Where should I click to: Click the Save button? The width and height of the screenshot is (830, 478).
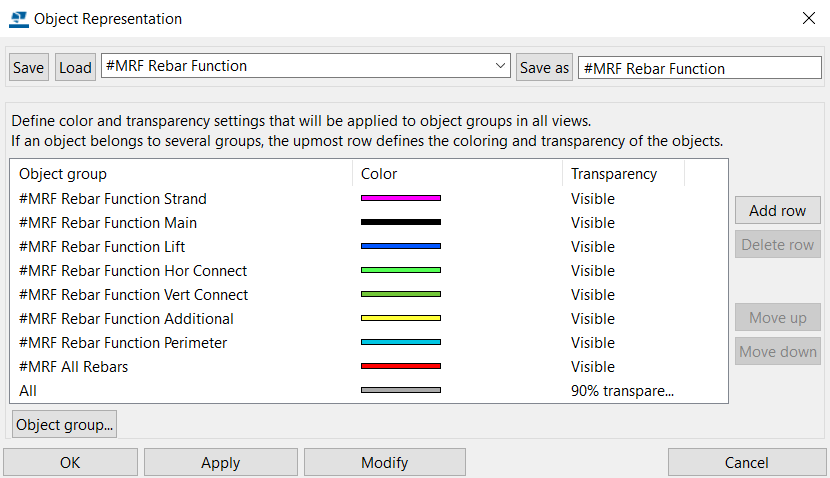[x=29, y=67]
